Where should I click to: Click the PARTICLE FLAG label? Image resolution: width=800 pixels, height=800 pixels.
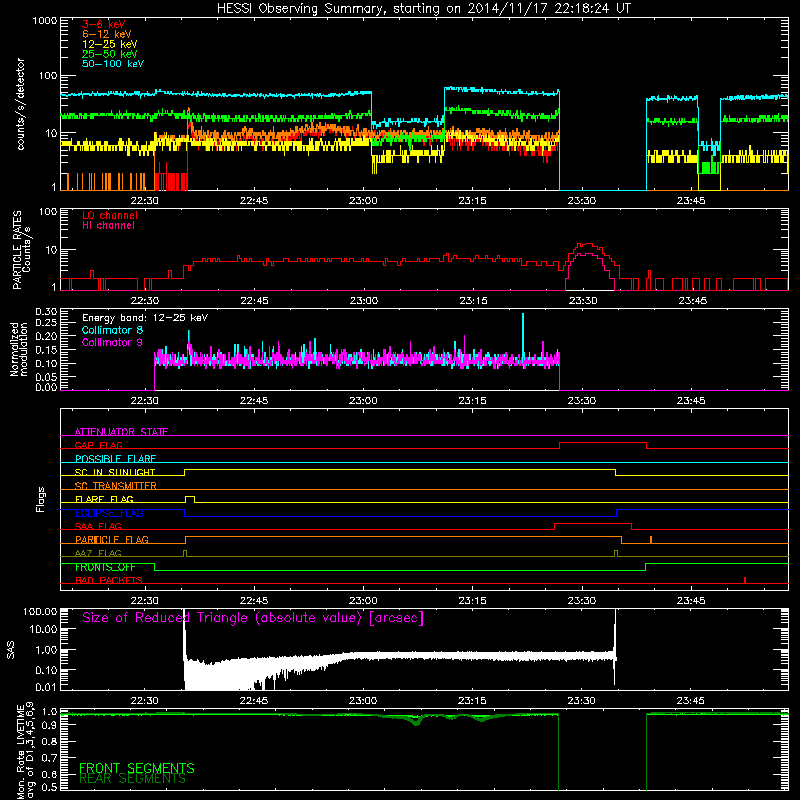coord(112,539)
